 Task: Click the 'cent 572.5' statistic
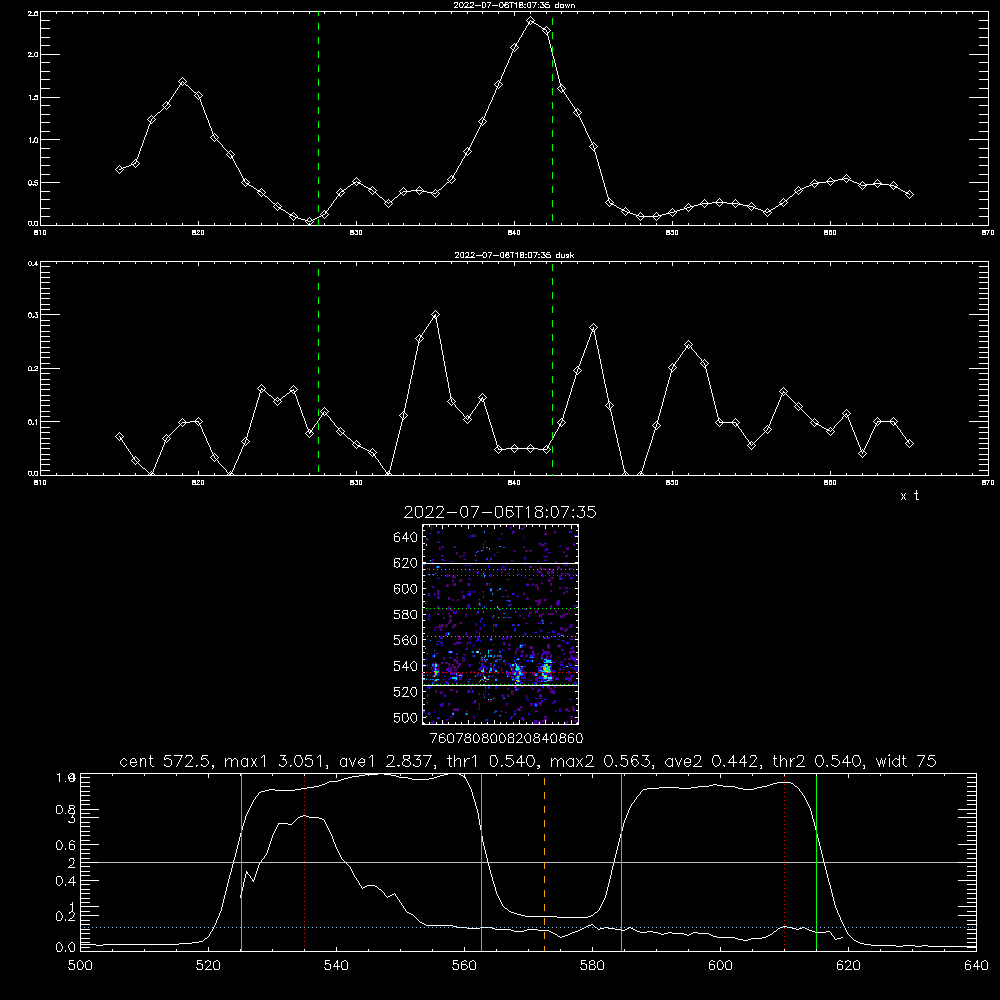(165, 761)
